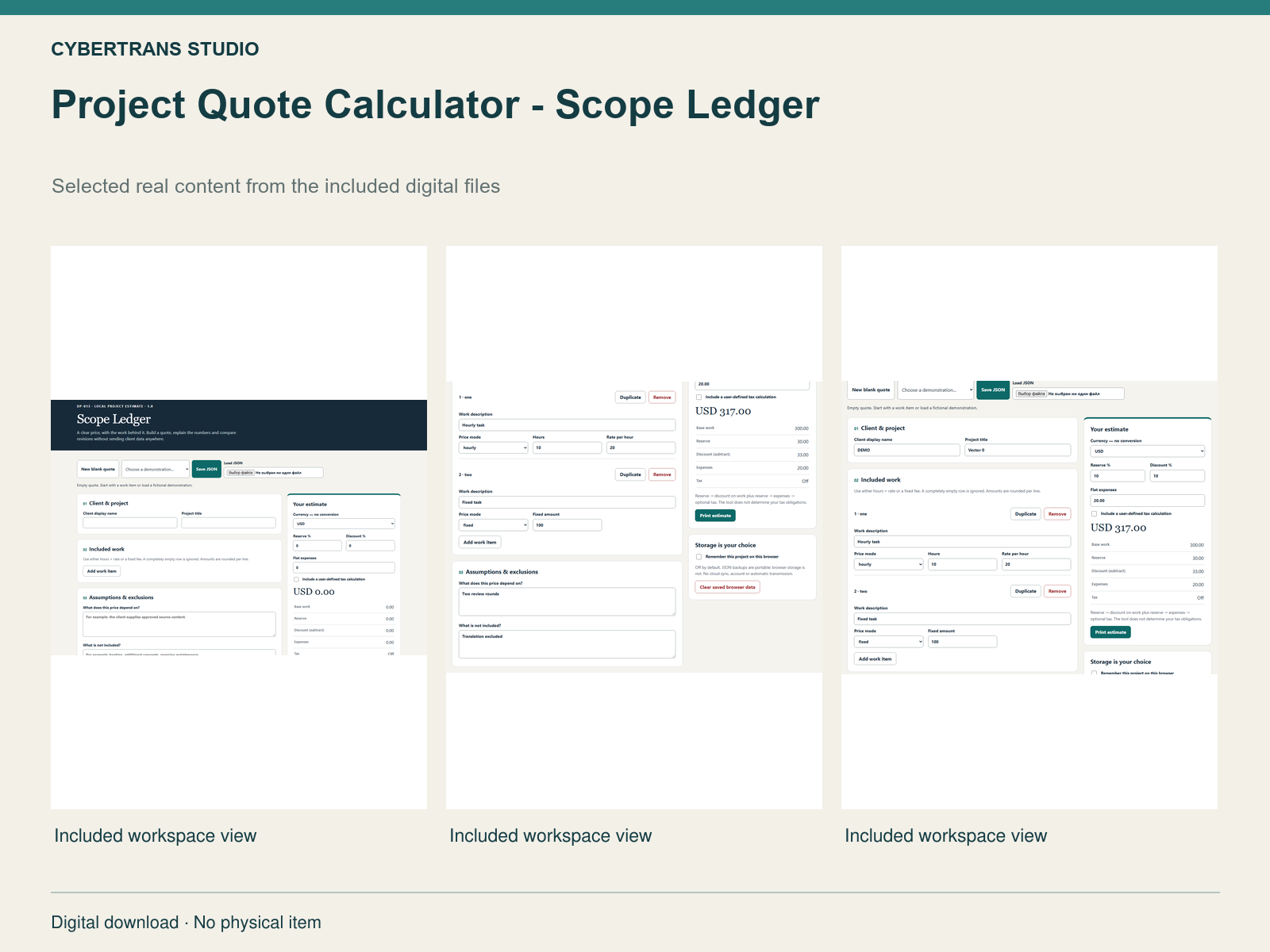Open the USD currency dropdown in the DEMO thumbnail
The width and height of the screenshot is (1270, 952).
click(1148, 451)
